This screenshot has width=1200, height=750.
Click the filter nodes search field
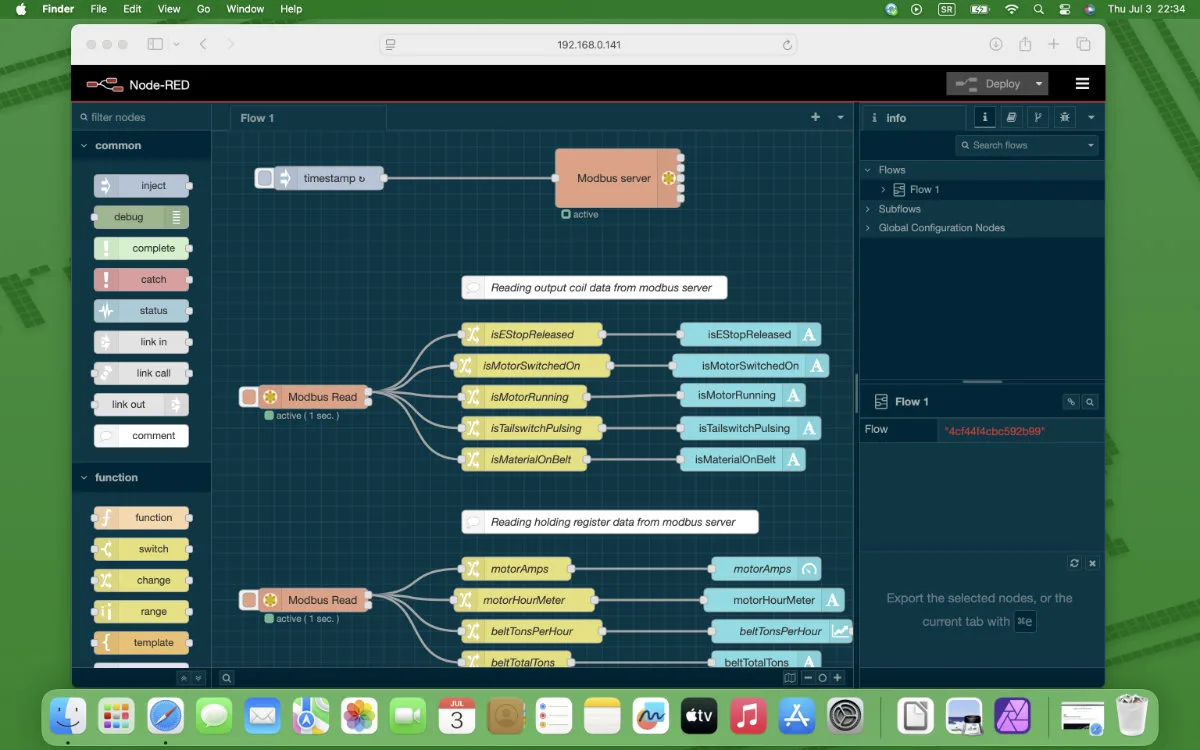141,117
